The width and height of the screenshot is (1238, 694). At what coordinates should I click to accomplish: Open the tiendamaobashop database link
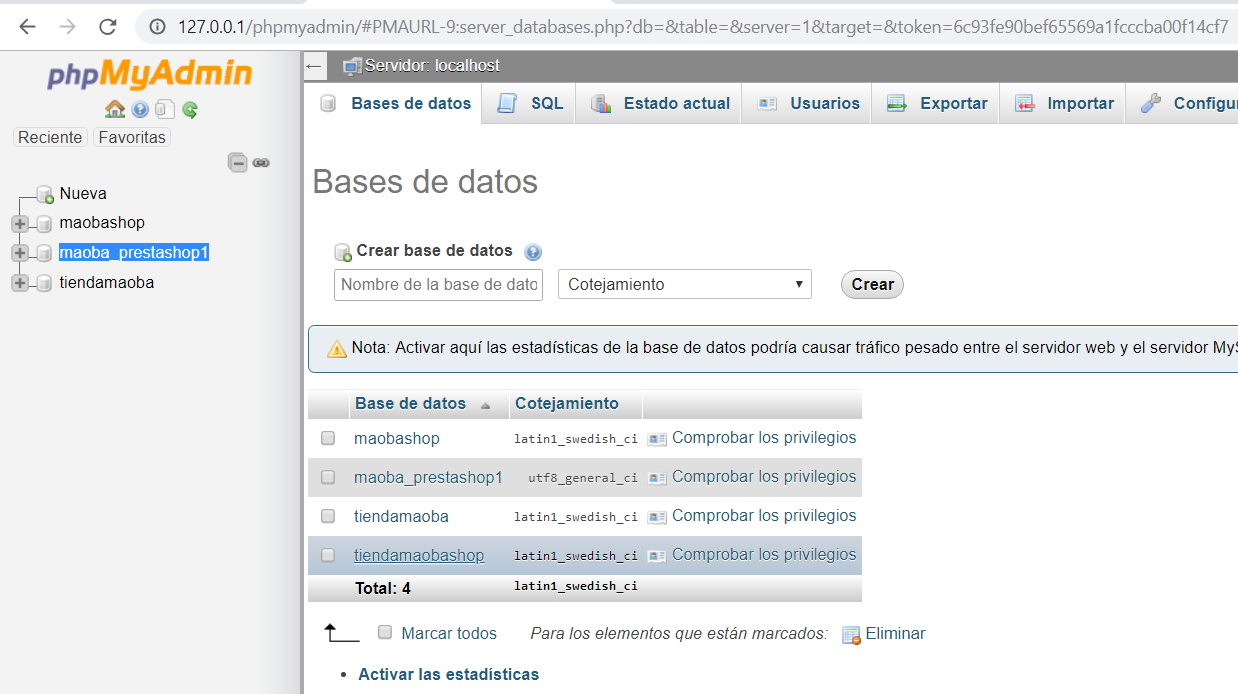tap(419, 555)
